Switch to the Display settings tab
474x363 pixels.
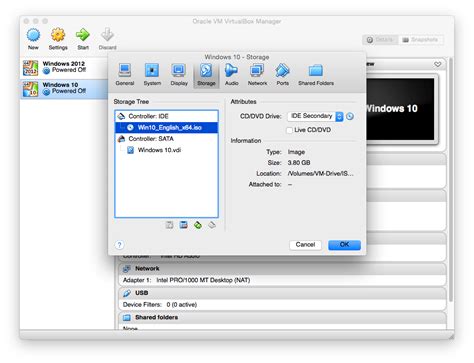pyautogui.click(x=179, y=75)
